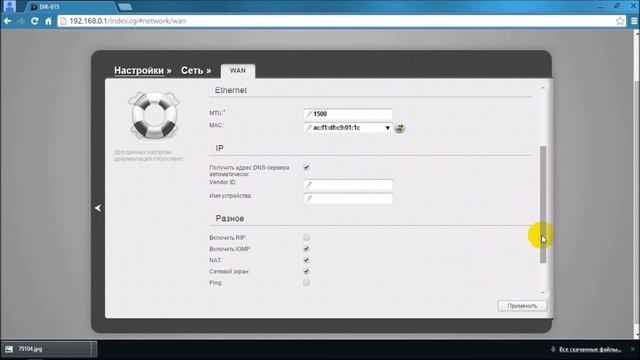Screen dimensions: 640x360
Task: Toggle the firewall (Сетевой экран) checkbox
Action: tap(307, 271)
